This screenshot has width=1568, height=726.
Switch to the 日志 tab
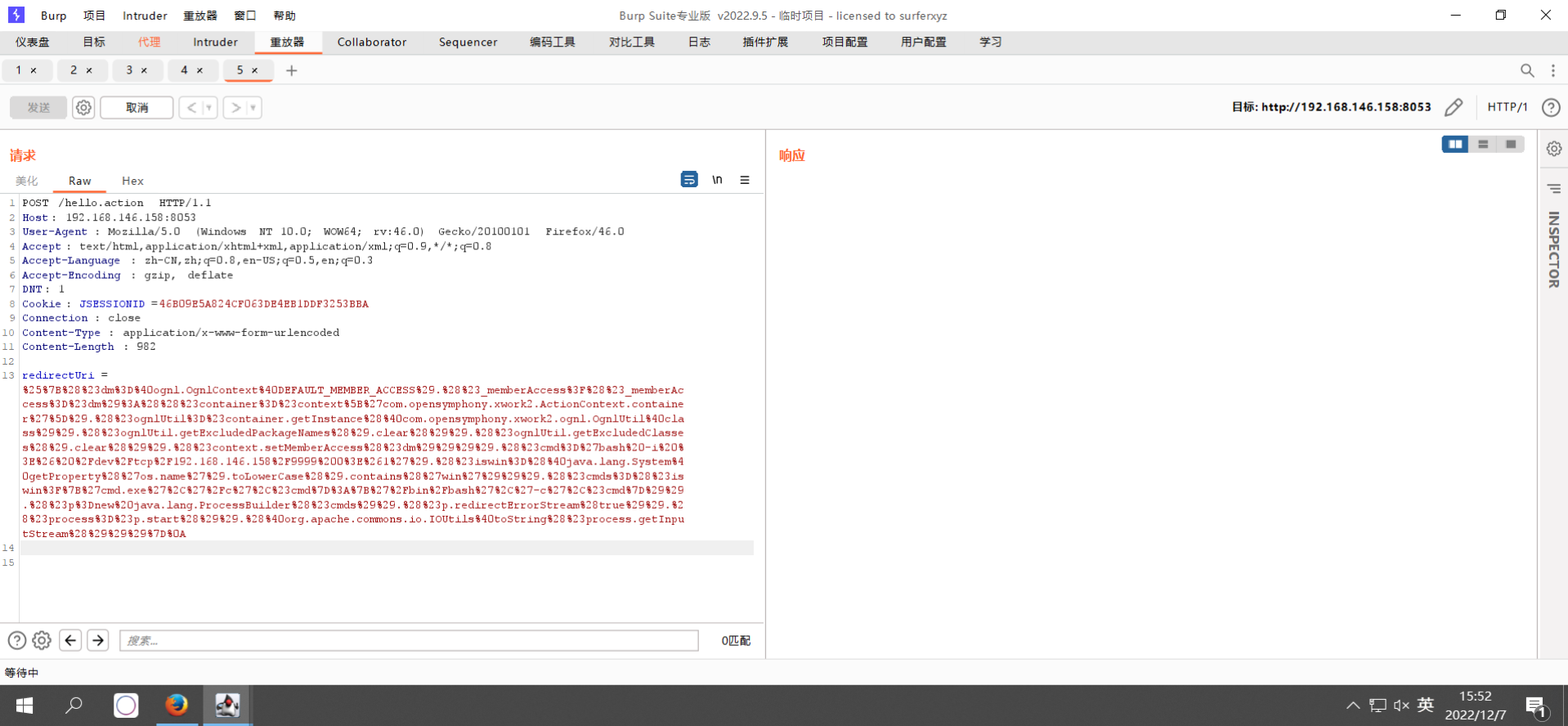pyautogui.click(x=699, y=42)
